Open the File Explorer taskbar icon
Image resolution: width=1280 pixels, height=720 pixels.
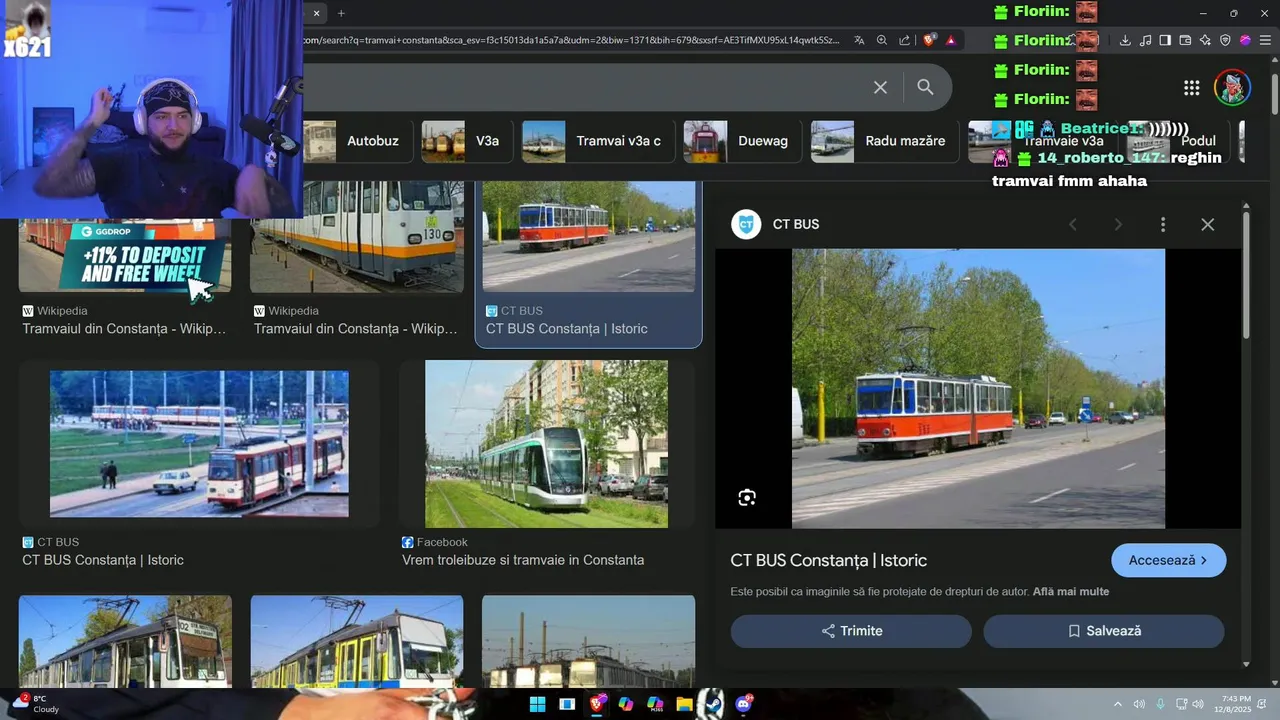pyautogui.click(x=684, y=704)
